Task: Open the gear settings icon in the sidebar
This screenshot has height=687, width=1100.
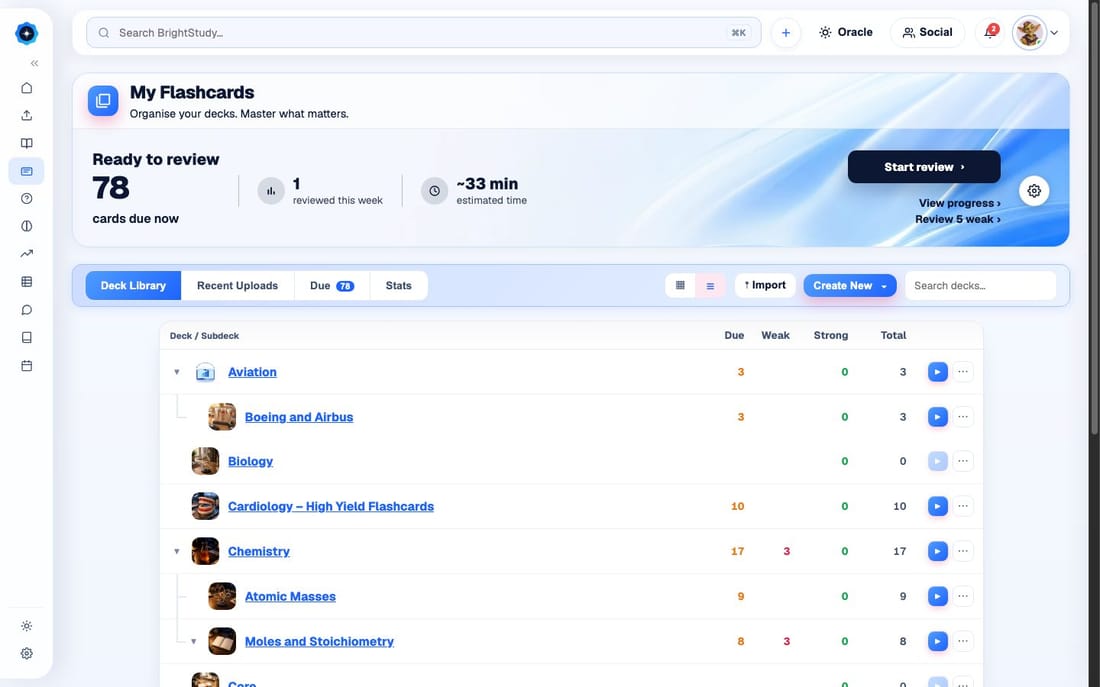Action: tap(27, 653)
